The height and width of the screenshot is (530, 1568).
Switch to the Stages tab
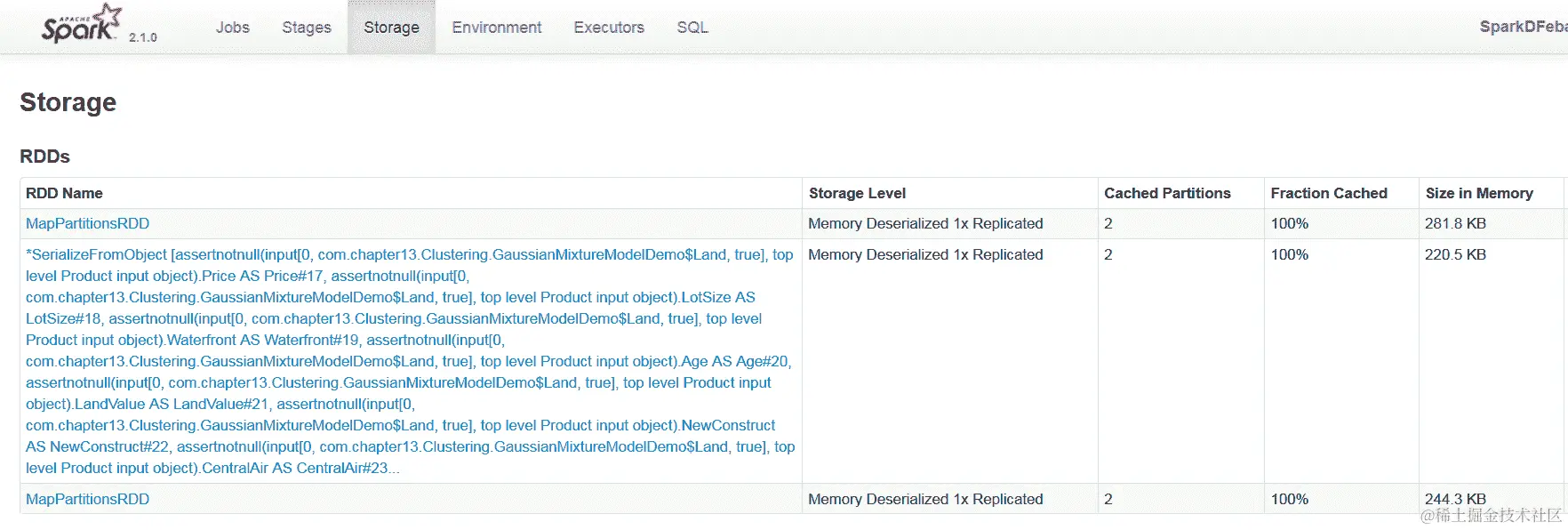point(307,28)
